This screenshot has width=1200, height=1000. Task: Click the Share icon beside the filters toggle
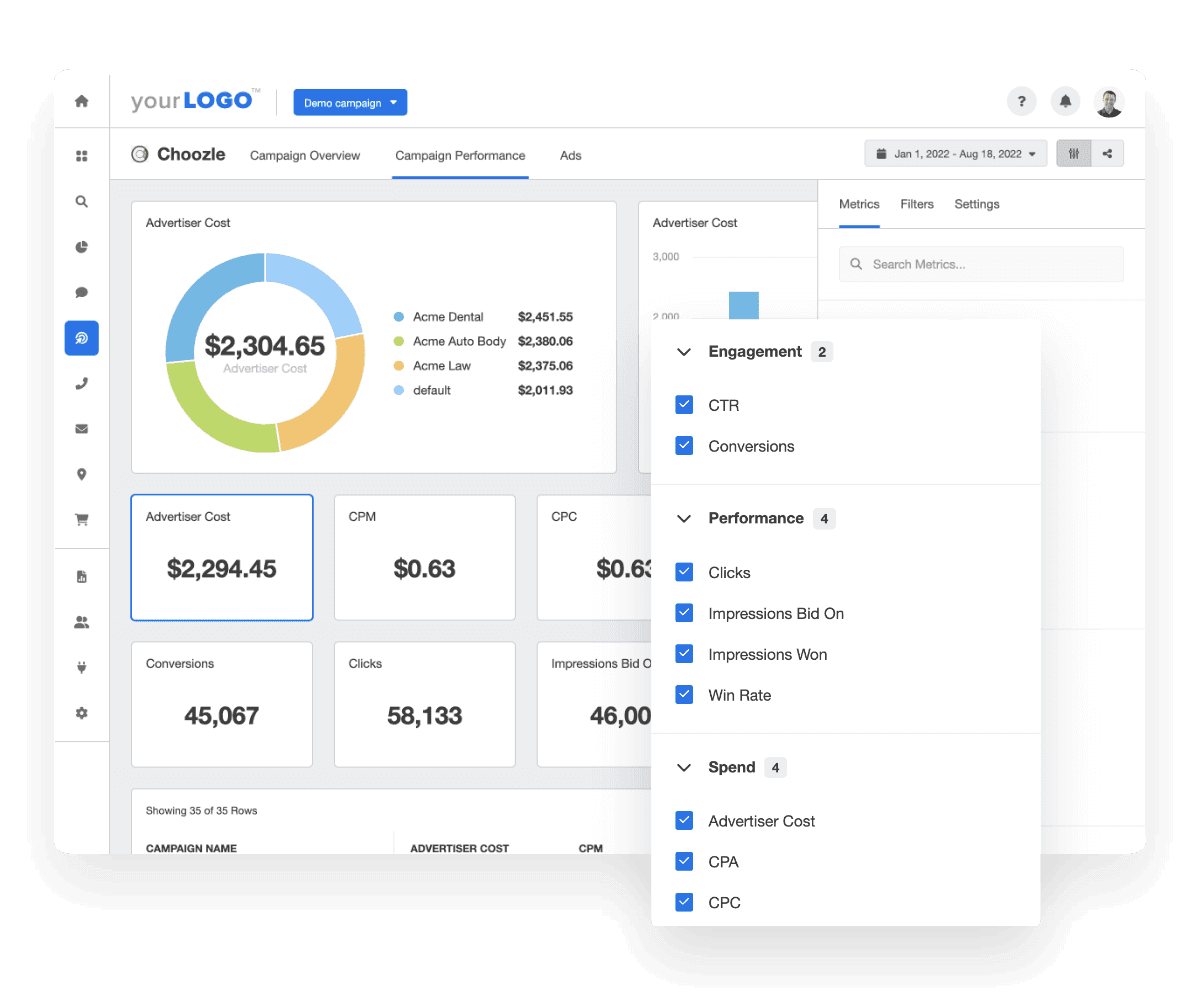tap(1105, 153)
